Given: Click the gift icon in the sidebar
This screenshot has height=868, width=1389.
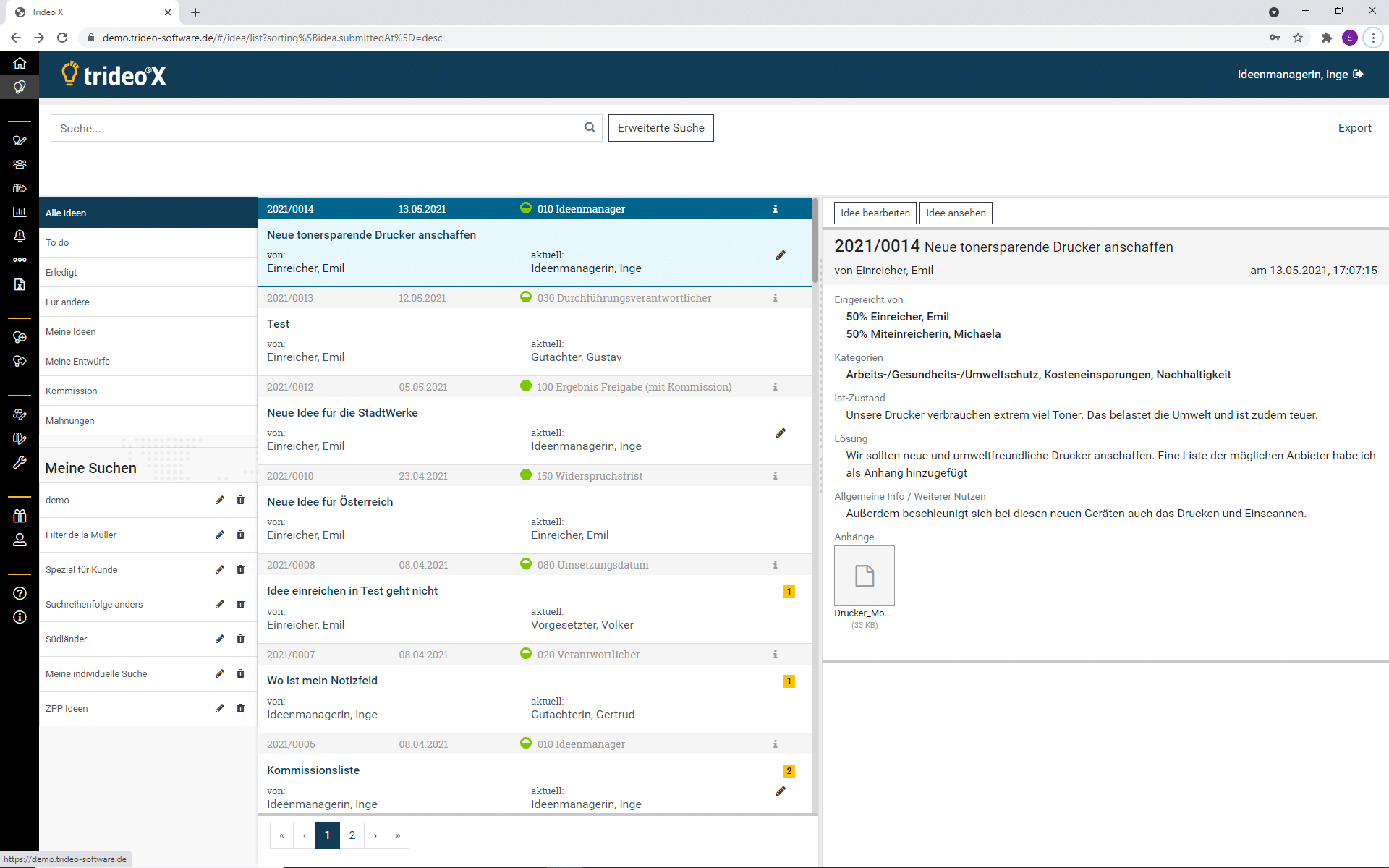Looking at the screenshot, I should point(20,516).
